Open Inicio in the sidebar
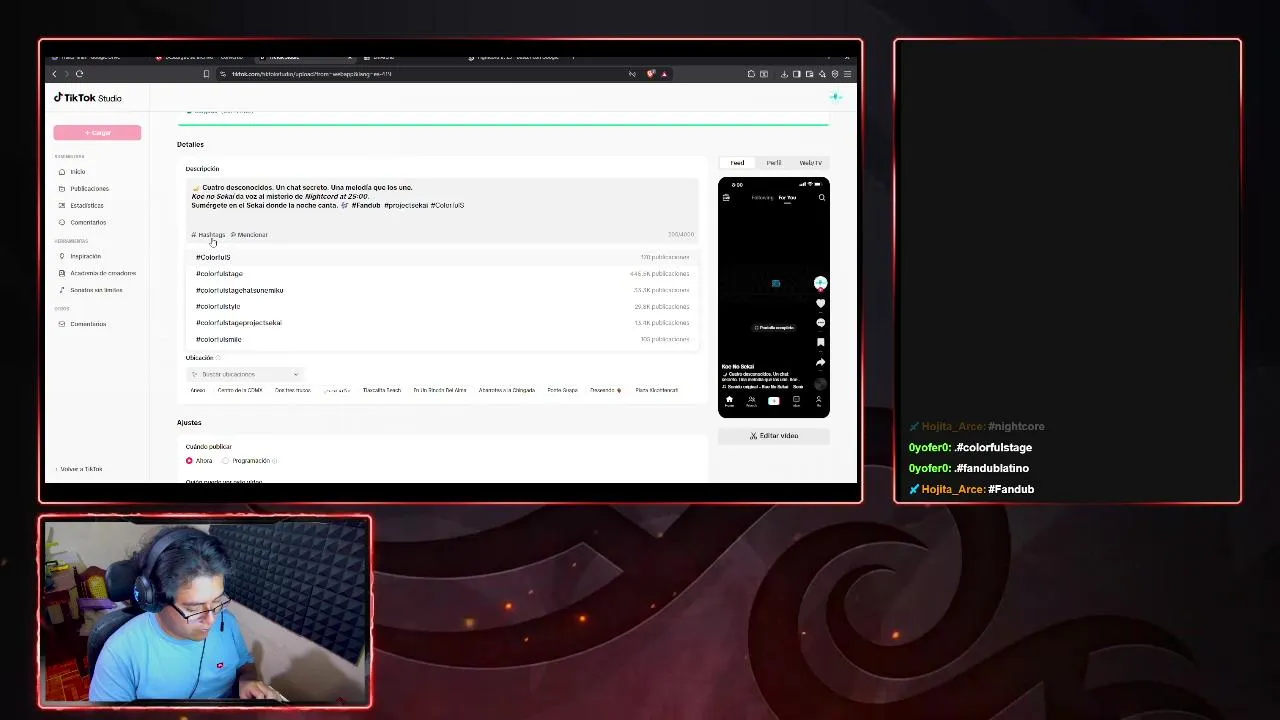Image resolution: width=1280 pixels, height=720 pixels. pyautogui.click(x=77, y=172)
